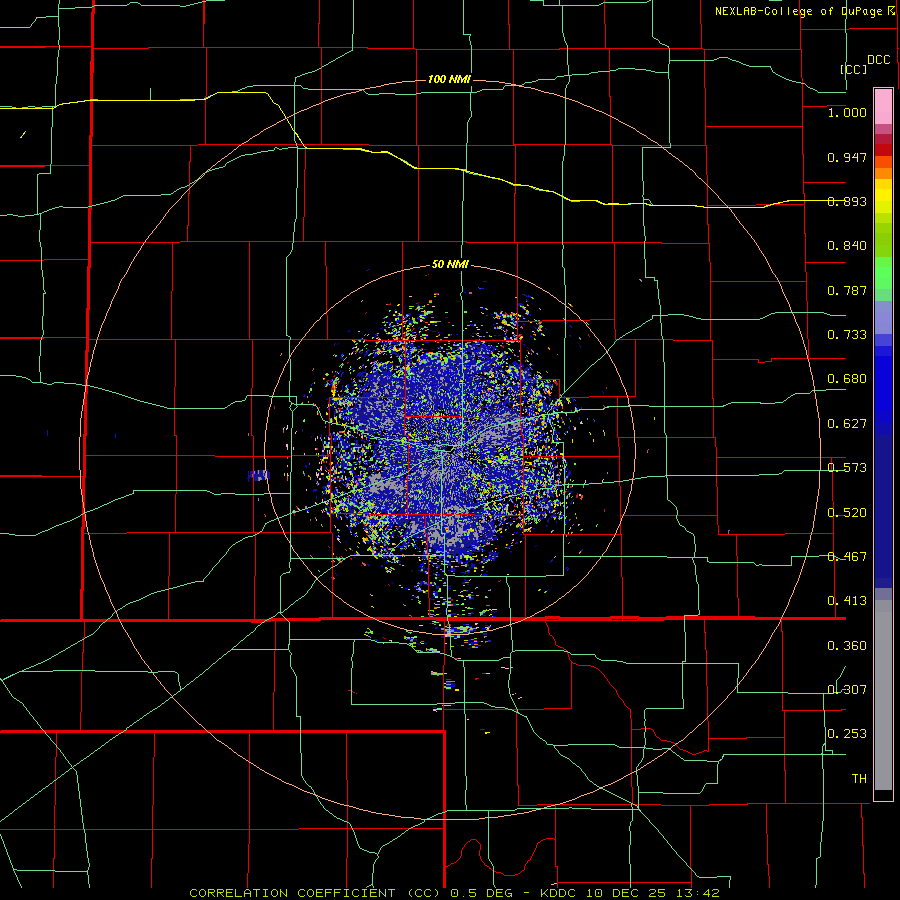Click the 0.680 scale value
The width and height of the screenshot is (900, 900).
coord(847,379)
